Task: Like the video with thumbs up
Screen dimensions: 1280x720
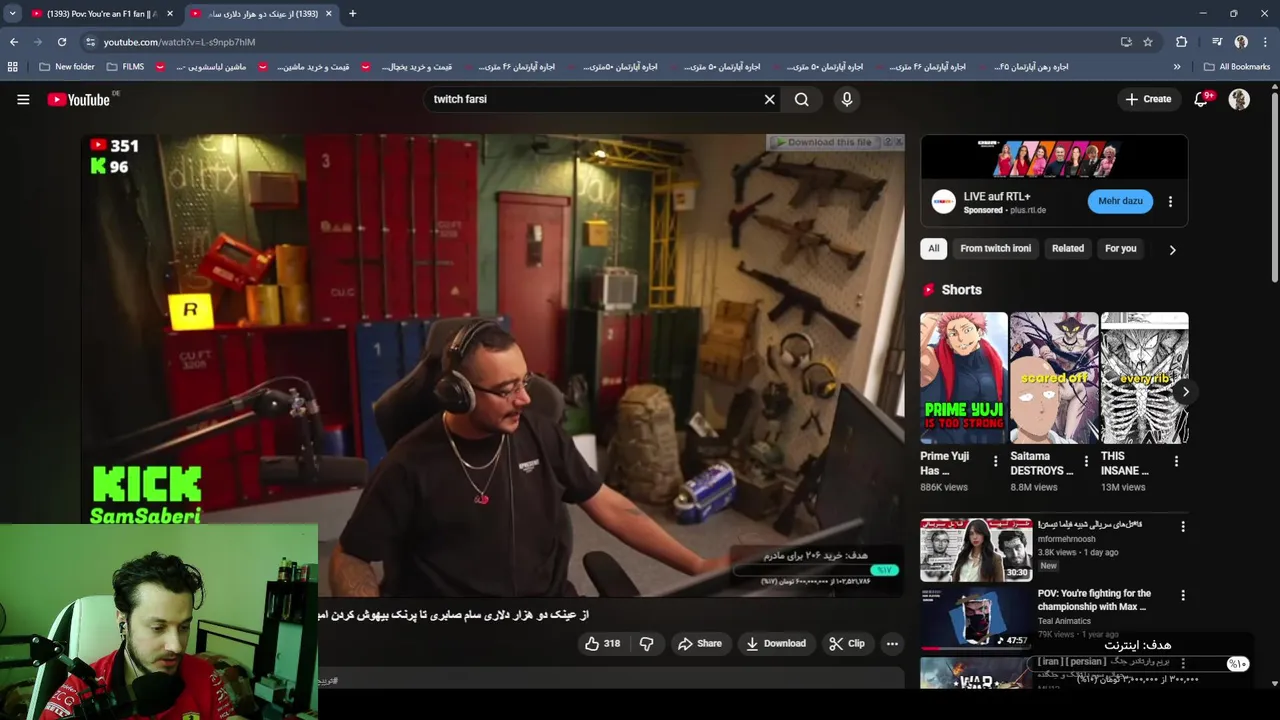Action: click(x=603, y=644)
